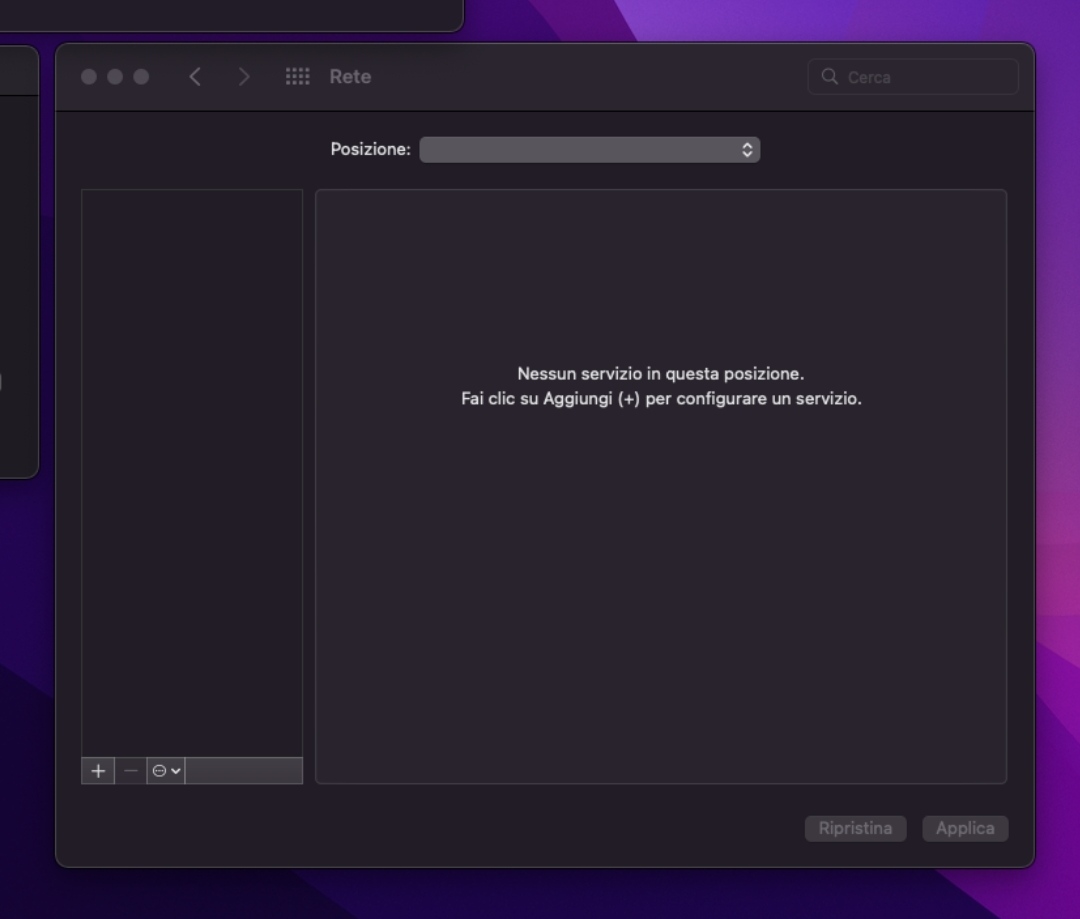Go back with the left arrow
1080x919 pixels.
pos(195,77)
